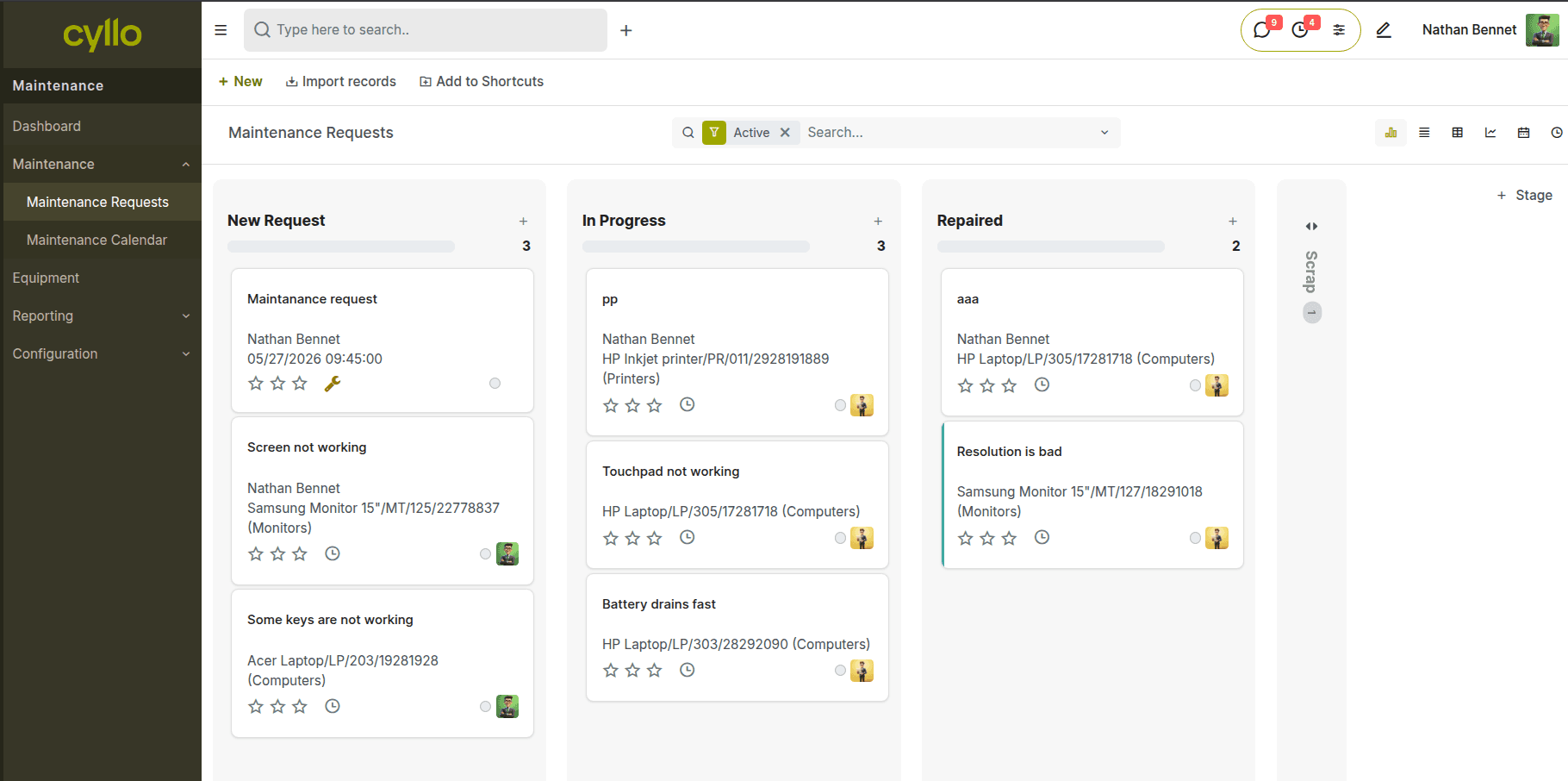Click the In Progress column progress bar

pyautogui.click(x=696, y=247)
